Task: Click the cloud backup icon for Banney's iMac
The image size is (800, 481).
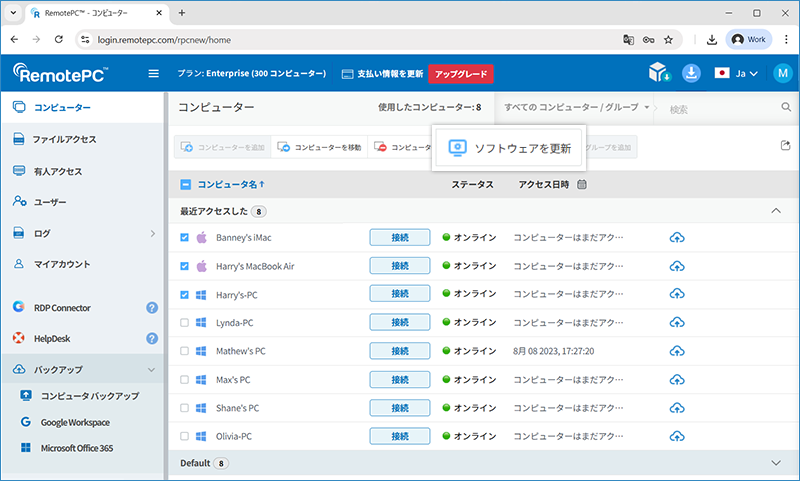Action: point(677,237)
